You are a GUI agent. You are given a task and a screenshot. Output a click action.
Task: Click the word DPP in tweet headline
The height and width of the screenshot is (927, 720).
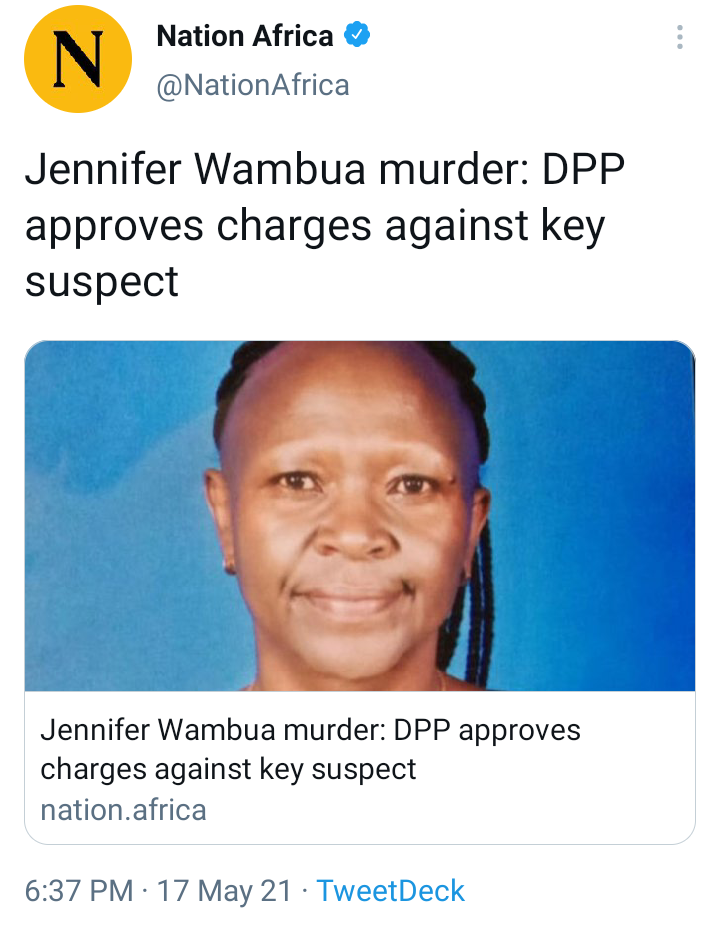click(x=583, y=169)
